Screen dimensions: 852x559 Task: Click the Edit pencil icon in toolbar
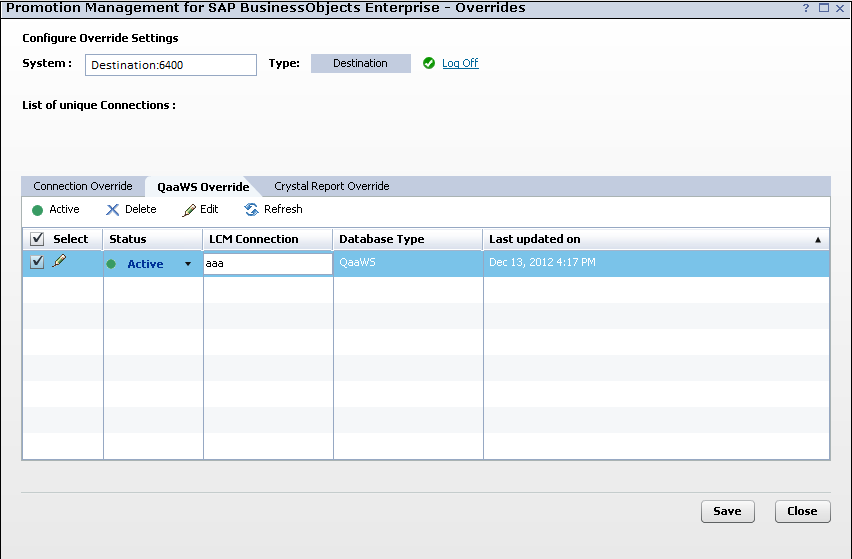189,210
